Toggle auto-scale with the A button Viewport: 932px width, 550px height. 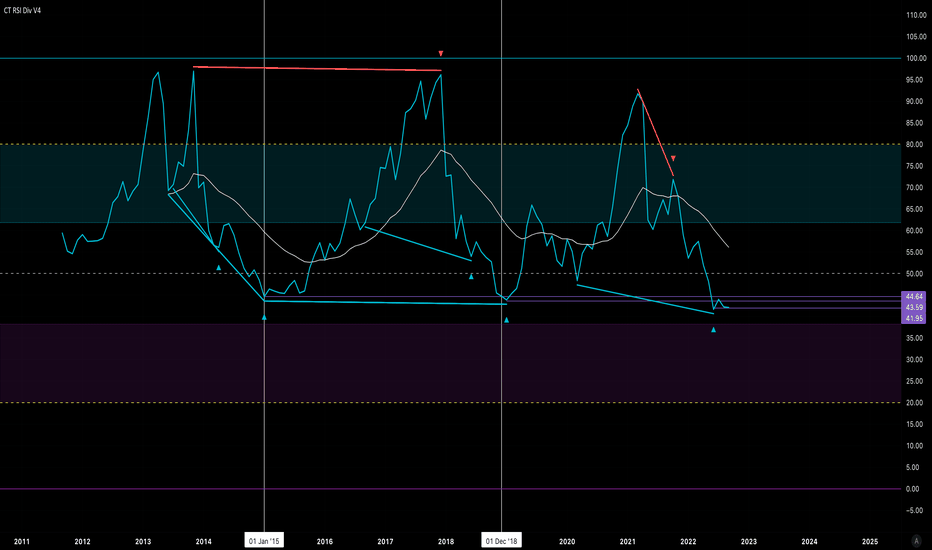tap(916, 540)
